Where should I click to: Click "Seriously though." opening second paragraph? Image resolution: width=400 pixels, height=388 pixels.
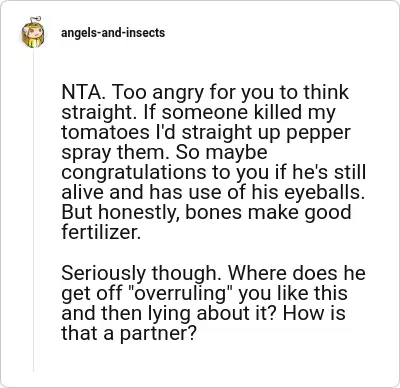point(142,274)
